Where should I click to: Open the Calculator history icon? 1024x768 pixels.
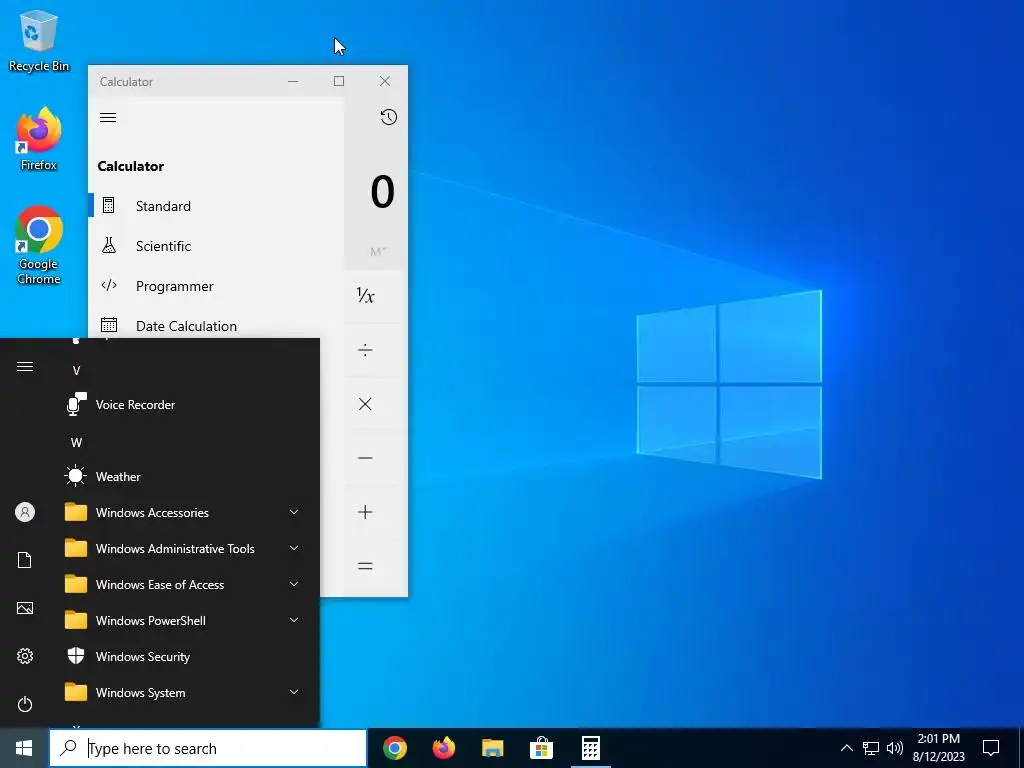pyautogui.click(x=389, y=117)
